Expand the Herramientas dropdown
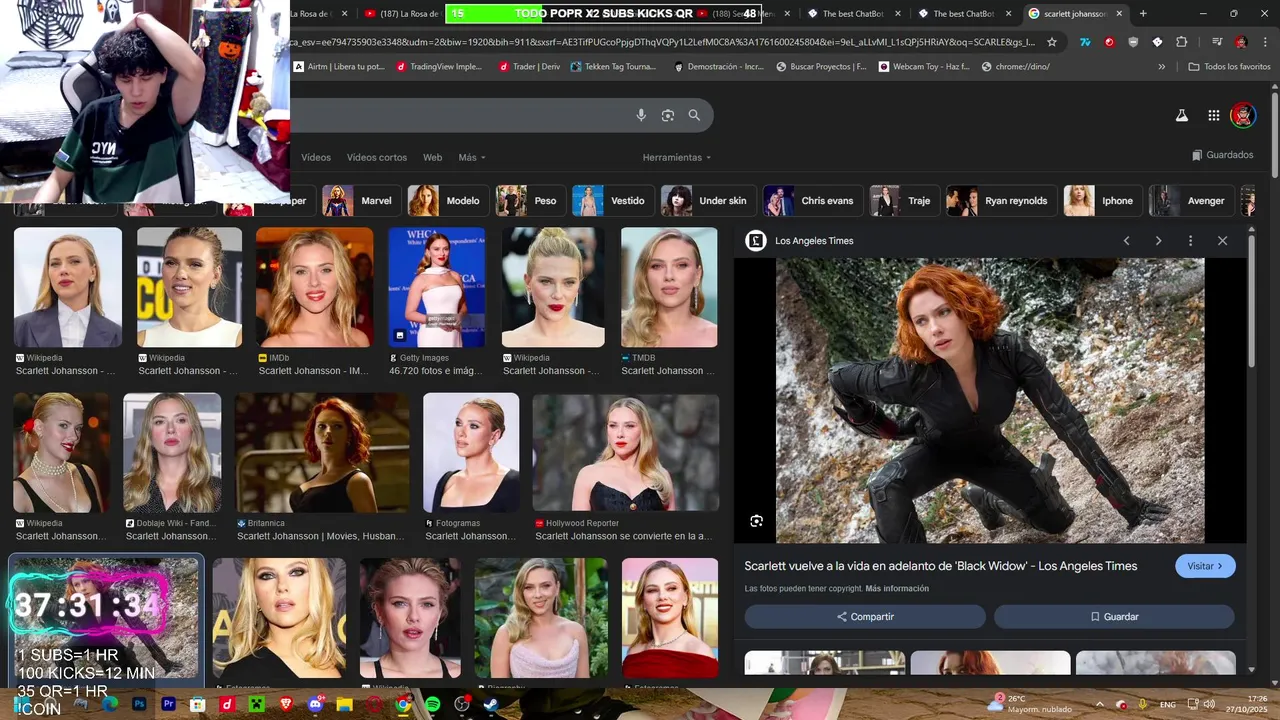Image resolution: width=1280 pixels, height=720 pixels. coord(677,157)
